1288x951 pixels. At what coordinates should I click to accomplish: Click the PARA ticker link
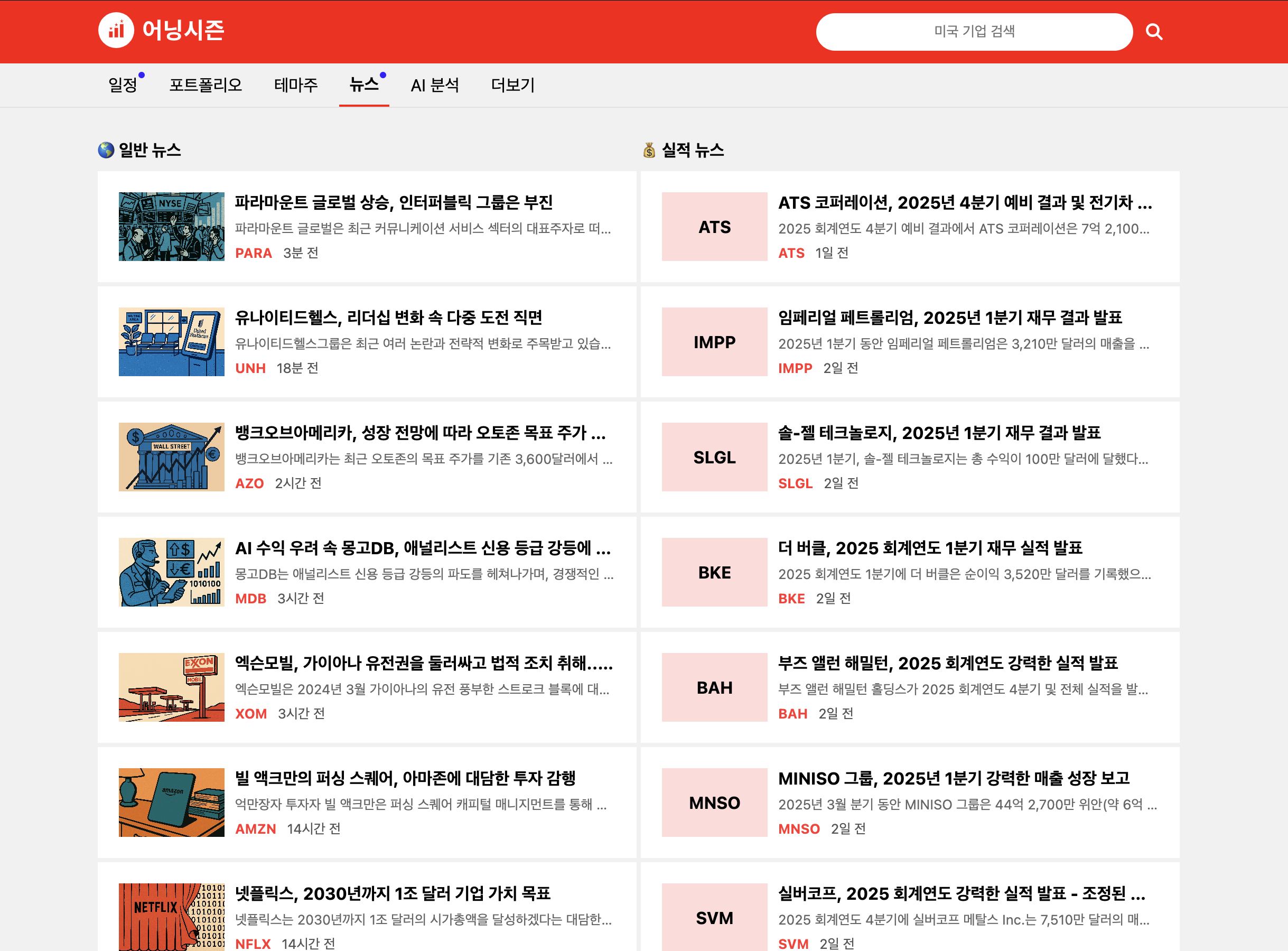point(253,253)
